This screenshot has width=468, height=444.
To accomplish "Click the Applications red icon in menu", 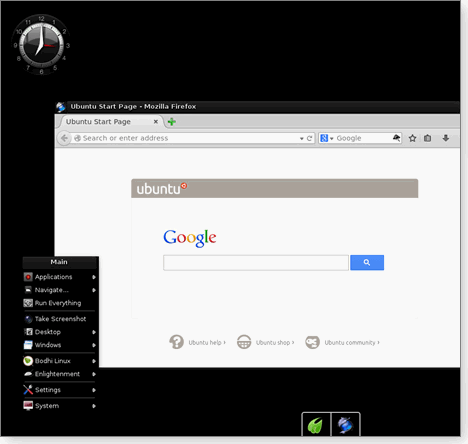I will [x=28, y=277].
